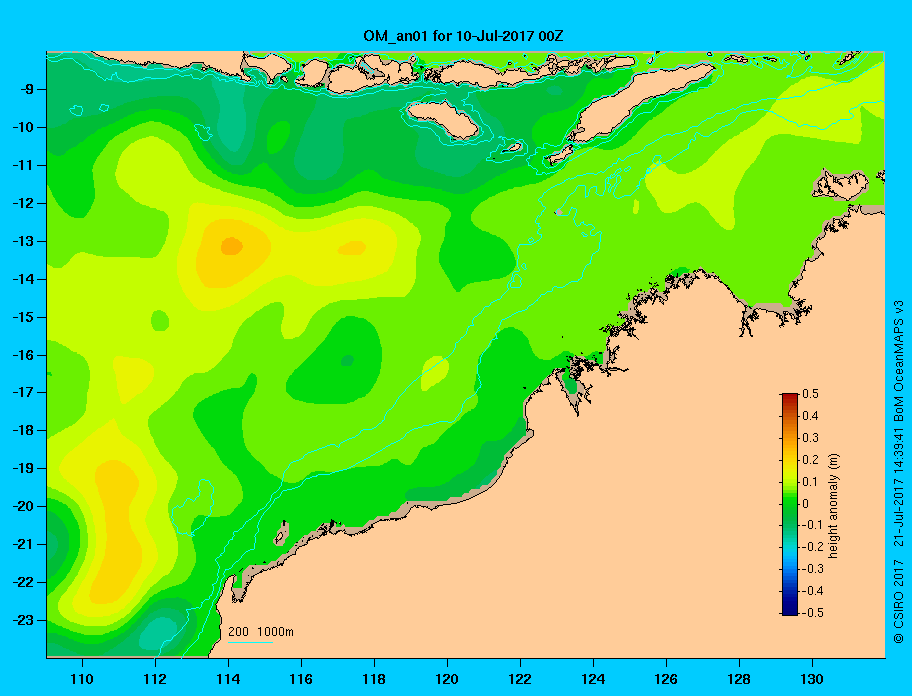Viewport: 912px width, 696px height.
Task: Click the color bar legend gradient
Action: point(790,504)
